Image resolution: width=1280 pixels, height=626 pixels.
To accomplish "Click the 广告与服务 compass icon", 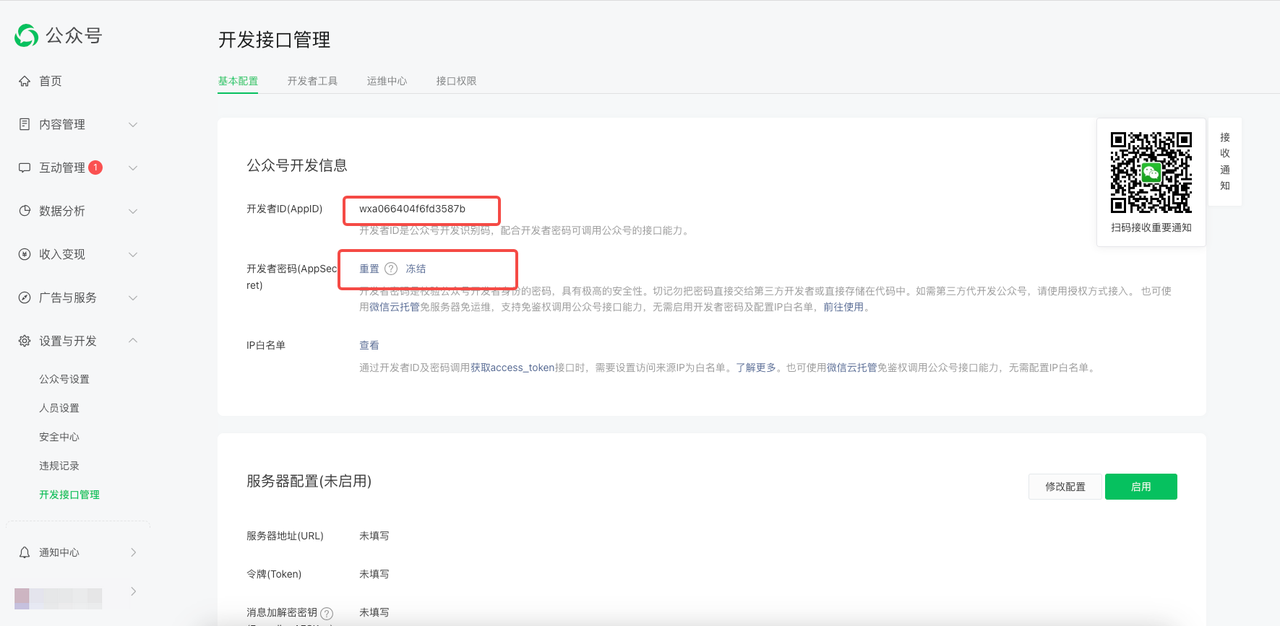I will pos(25,298).
